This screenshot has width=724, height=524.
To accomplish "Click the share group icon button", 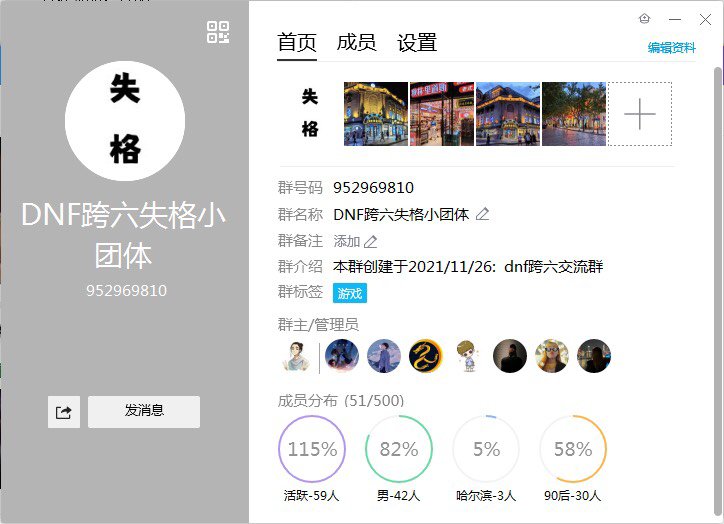I will pos(64,412).
